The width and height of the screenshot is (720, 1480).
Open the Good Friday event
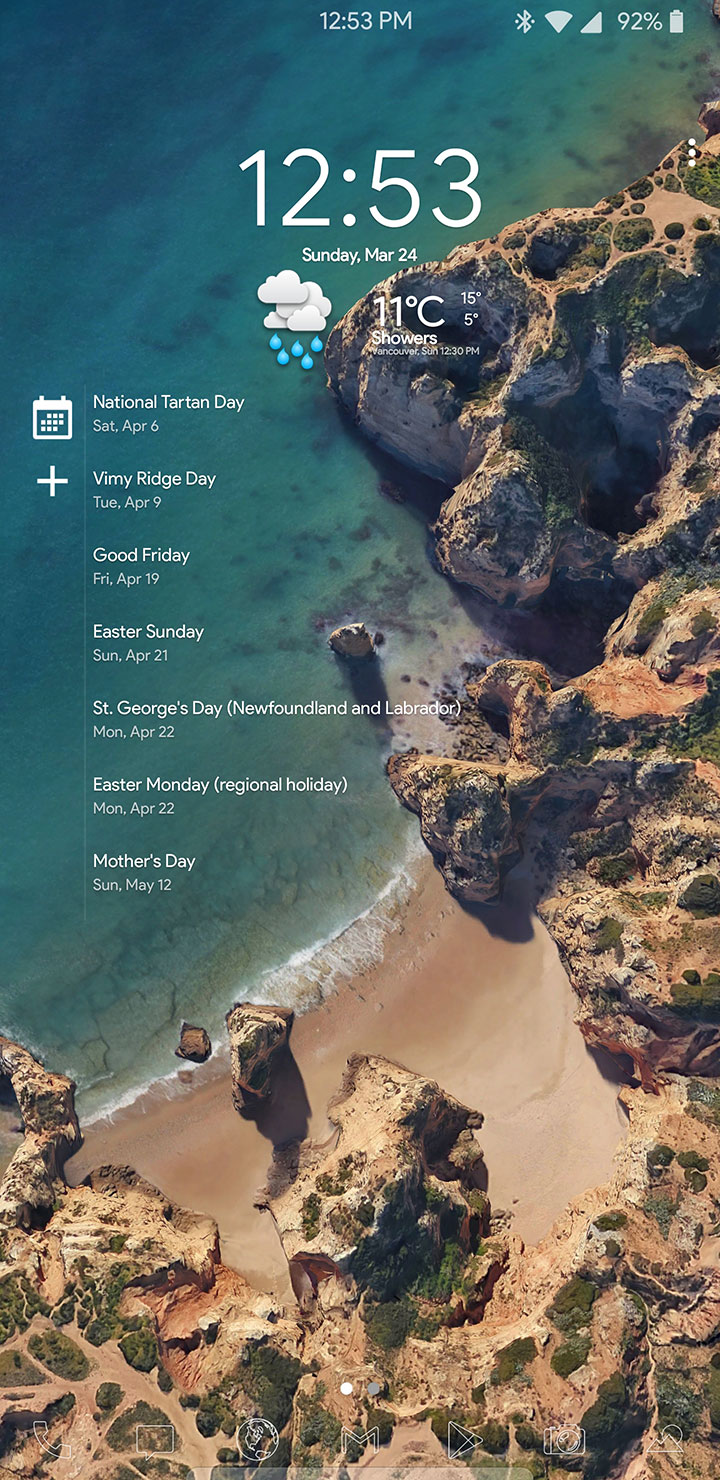[x=141, y=566]
